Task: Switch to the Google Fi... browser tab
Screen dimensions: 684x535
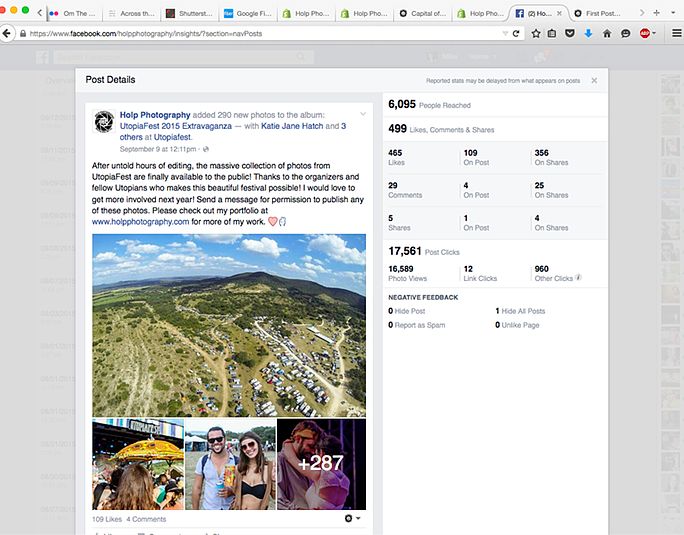Action: (248, 14)
